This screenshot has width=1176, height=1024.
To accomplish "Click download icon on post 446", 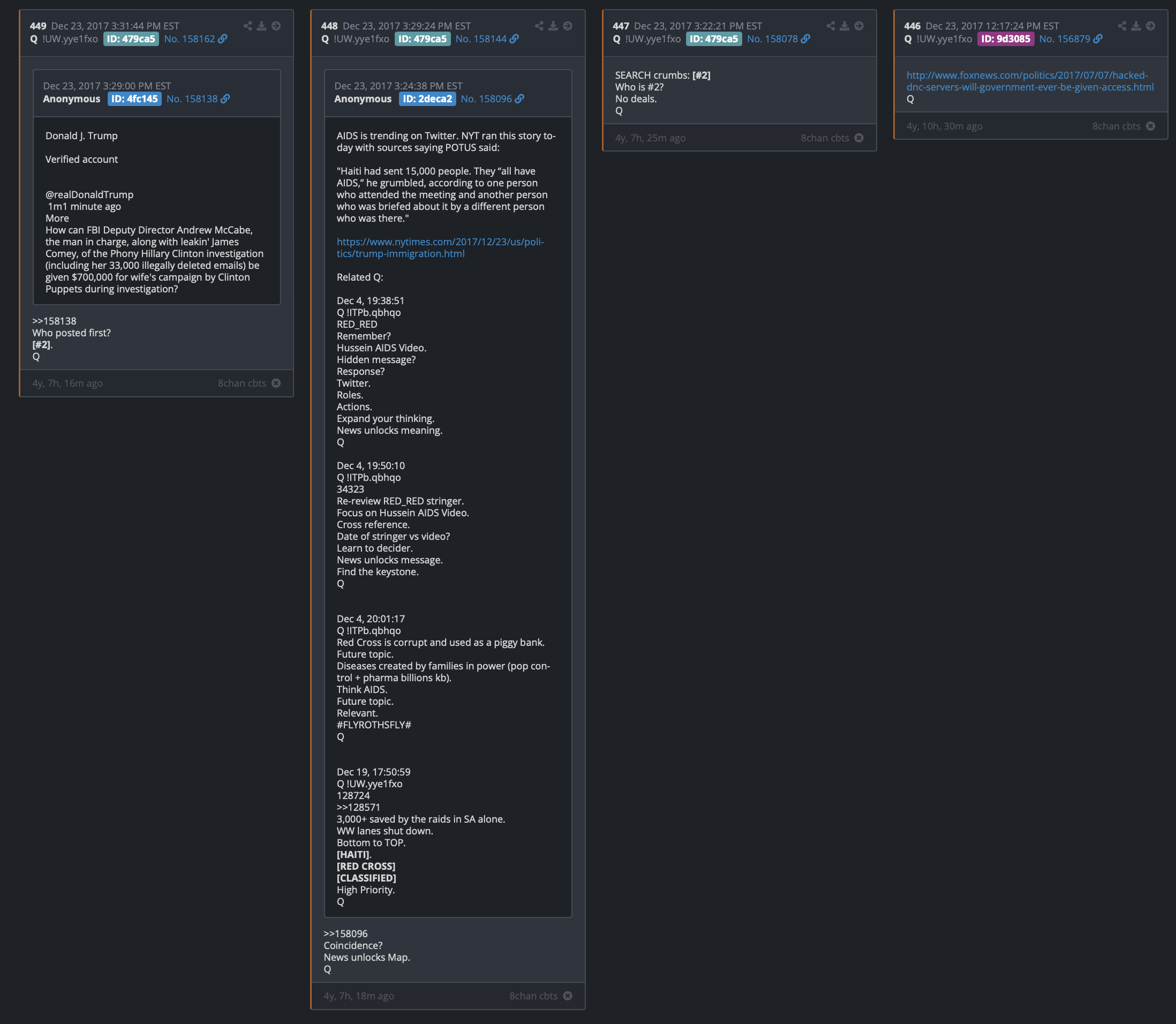I will tap(1136, 26).
